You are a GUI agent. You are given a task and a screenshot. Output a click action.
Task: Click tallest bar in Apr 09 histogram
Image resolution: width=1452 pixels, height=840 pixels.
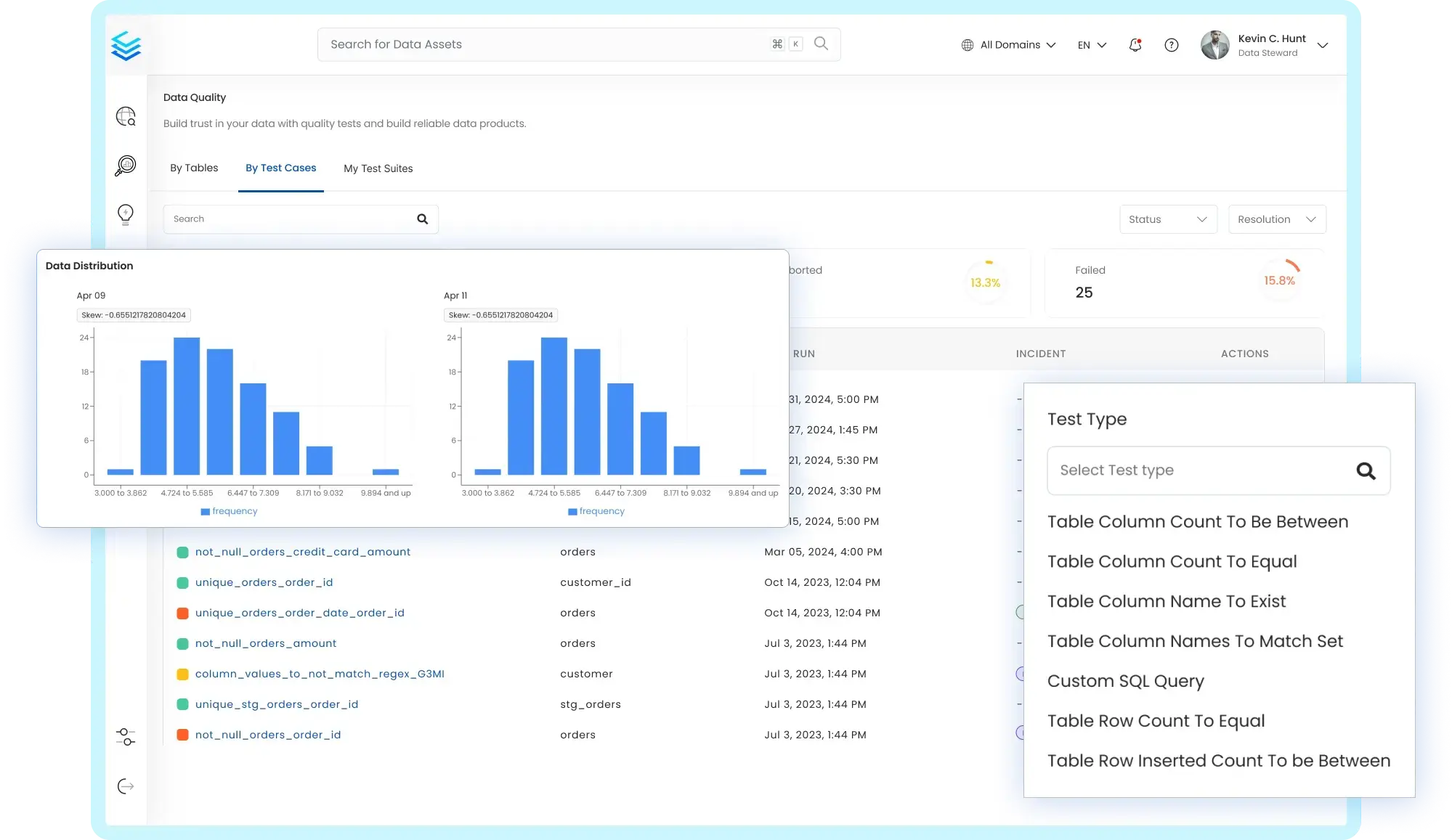coord(187,406)
